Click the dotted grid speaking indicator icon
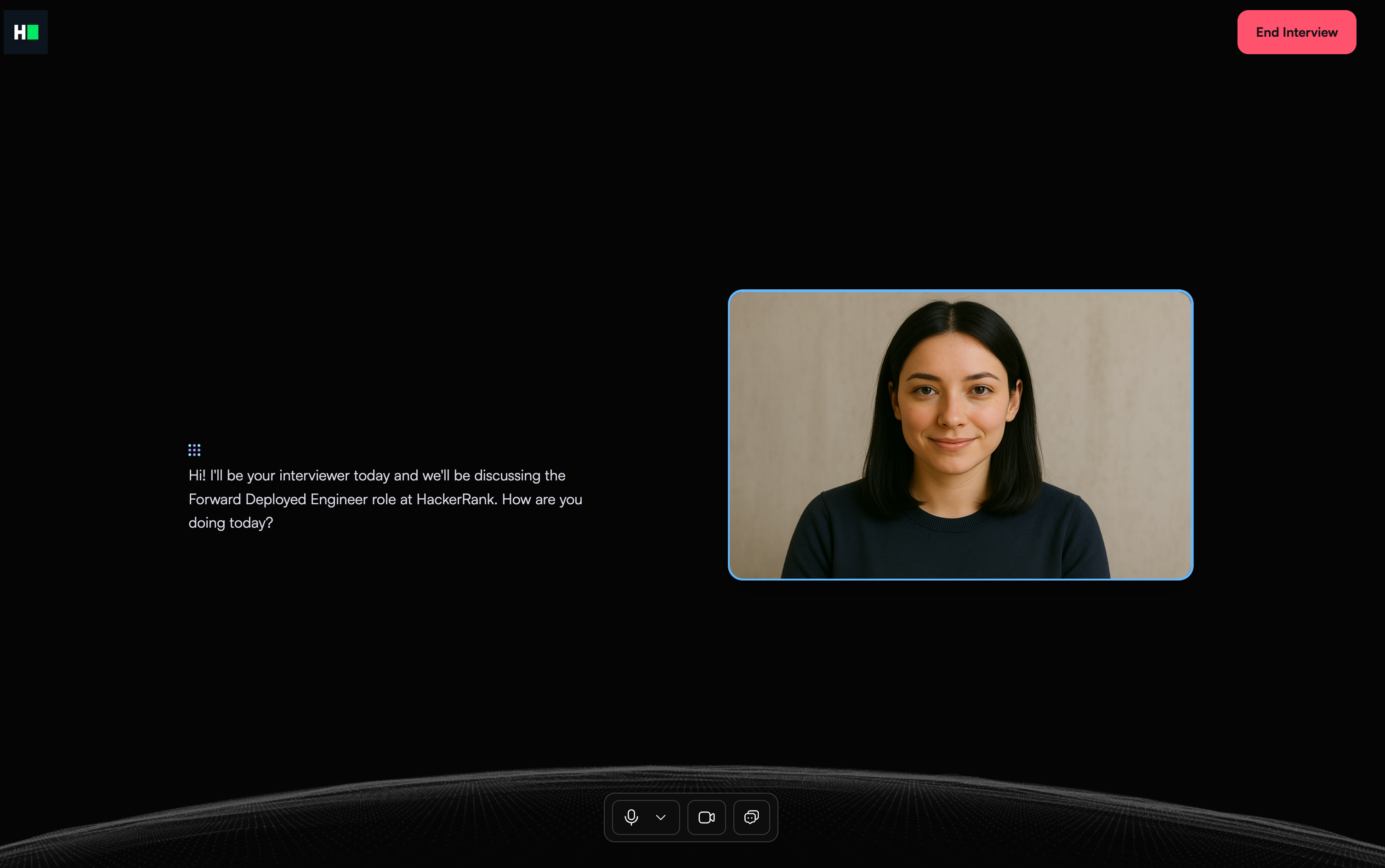Image resolution: width=1385 pixels, height=868 pixels. [x=194, y=450]
